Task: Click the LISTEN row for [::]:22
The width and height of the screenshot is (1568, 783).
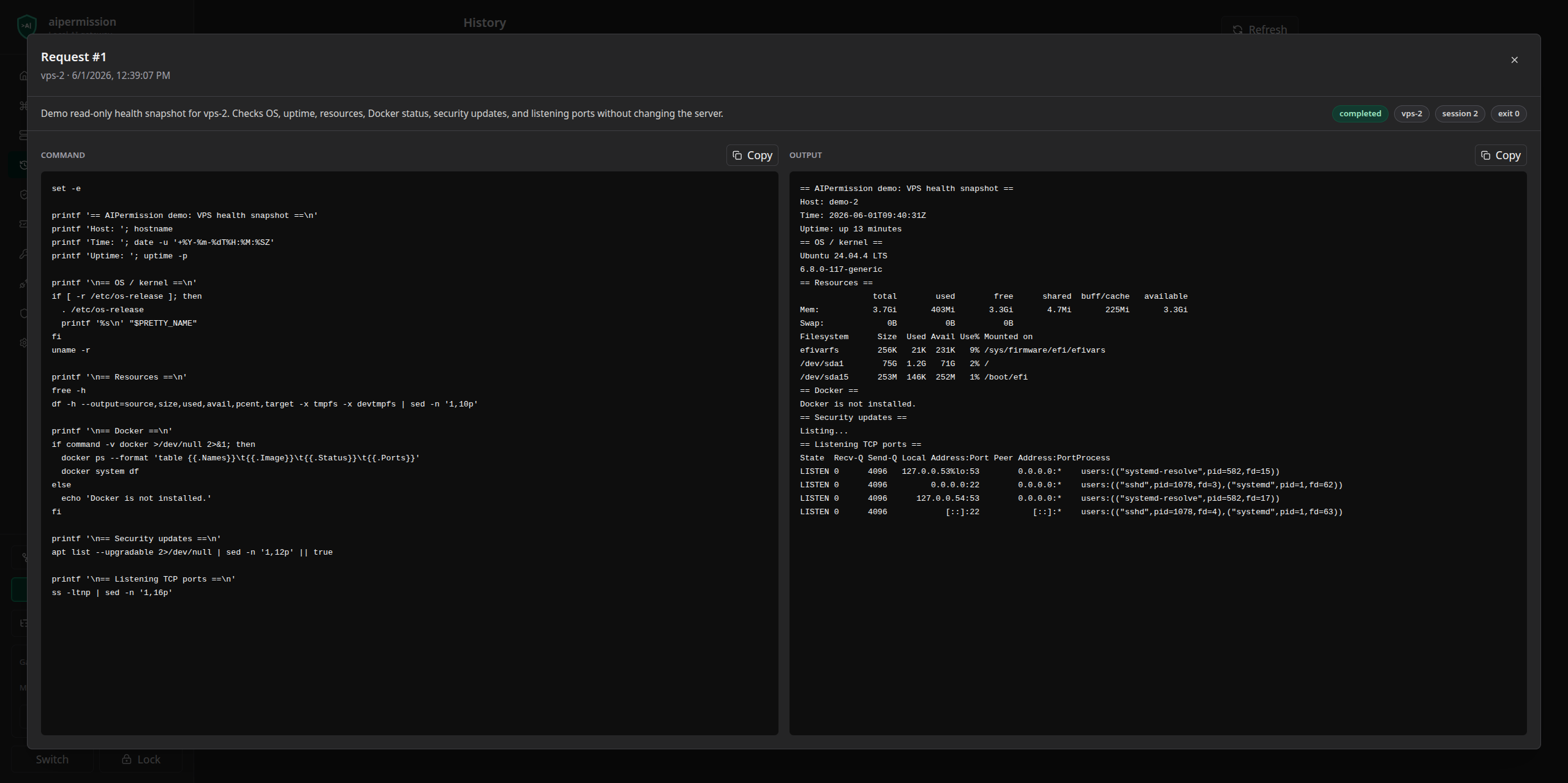Action: pos(1071,512)
